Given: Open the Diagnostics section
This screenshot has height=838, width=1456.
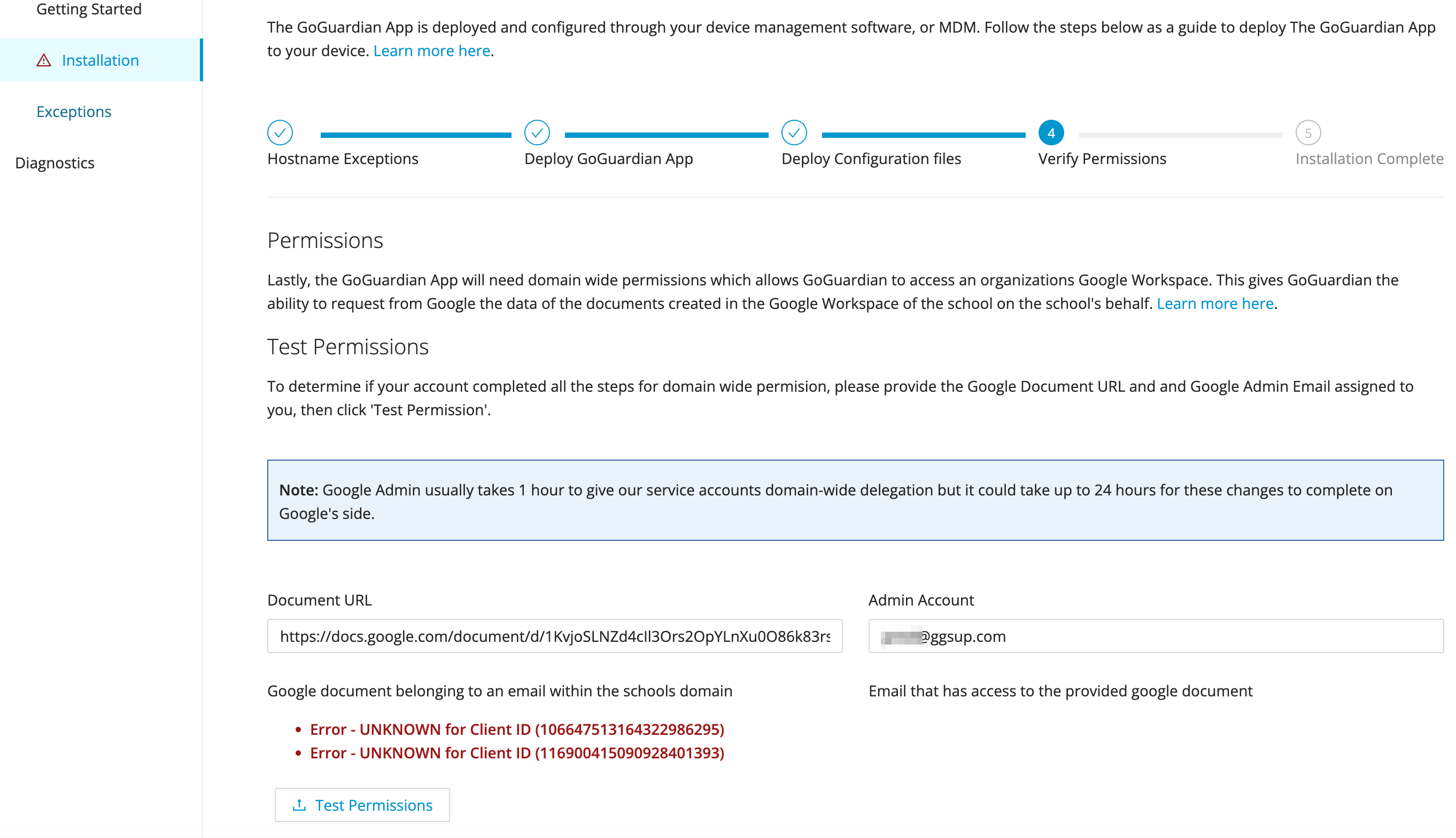Looking at the screenshot, I should (55, 163).
